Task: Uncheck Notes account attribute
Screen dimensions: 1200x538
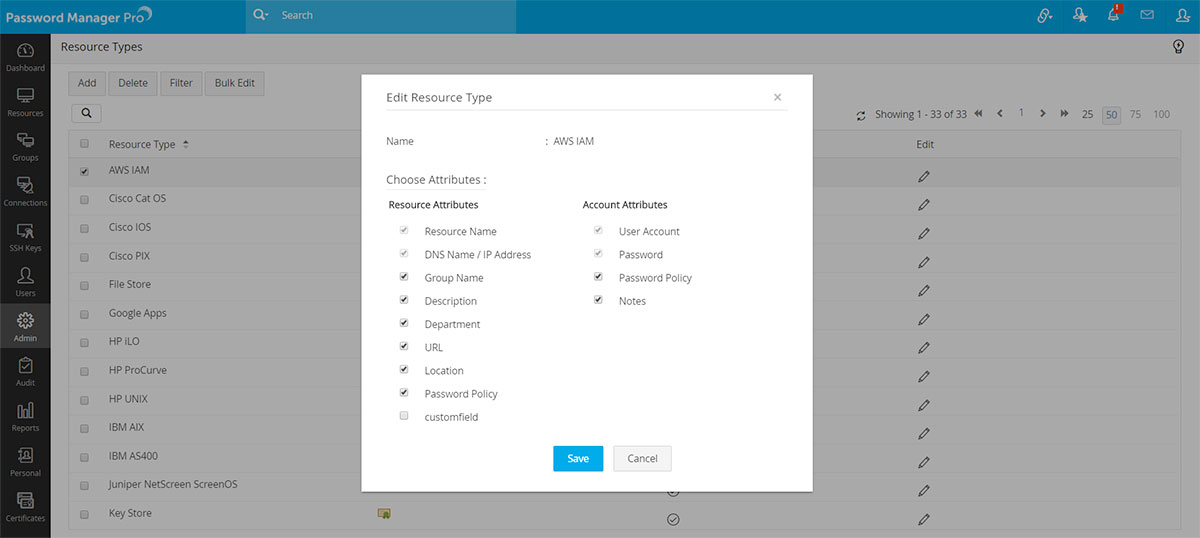Action: coord(598,300)
